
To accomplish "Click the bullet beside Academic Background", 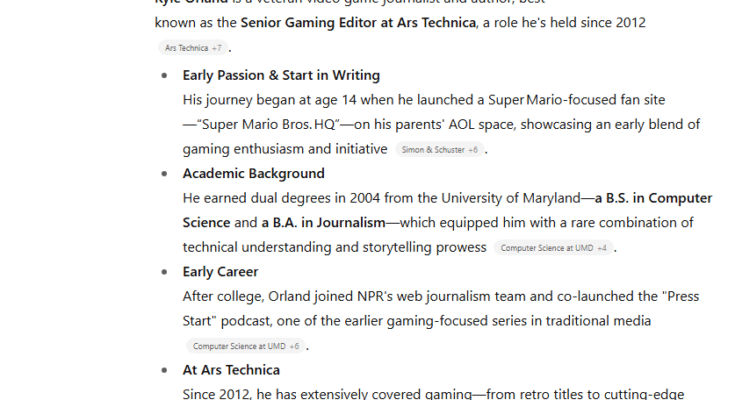I will coord(164,174).
